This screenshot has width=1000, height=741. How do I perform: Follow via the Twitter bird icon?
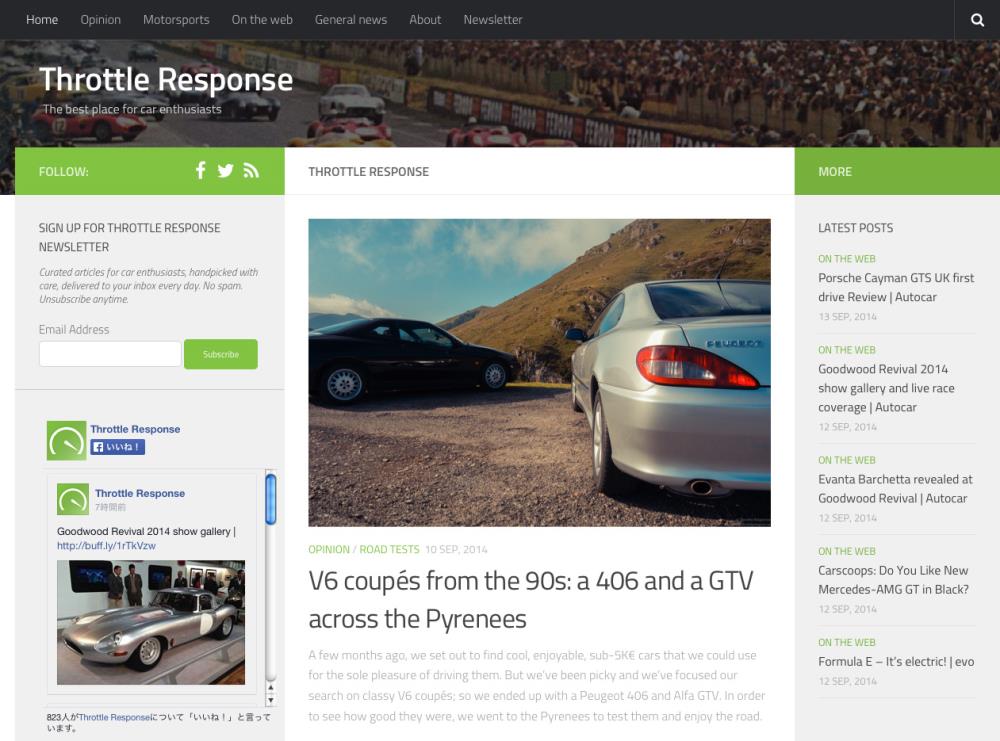pyautogui.click(x=225, y=170)
